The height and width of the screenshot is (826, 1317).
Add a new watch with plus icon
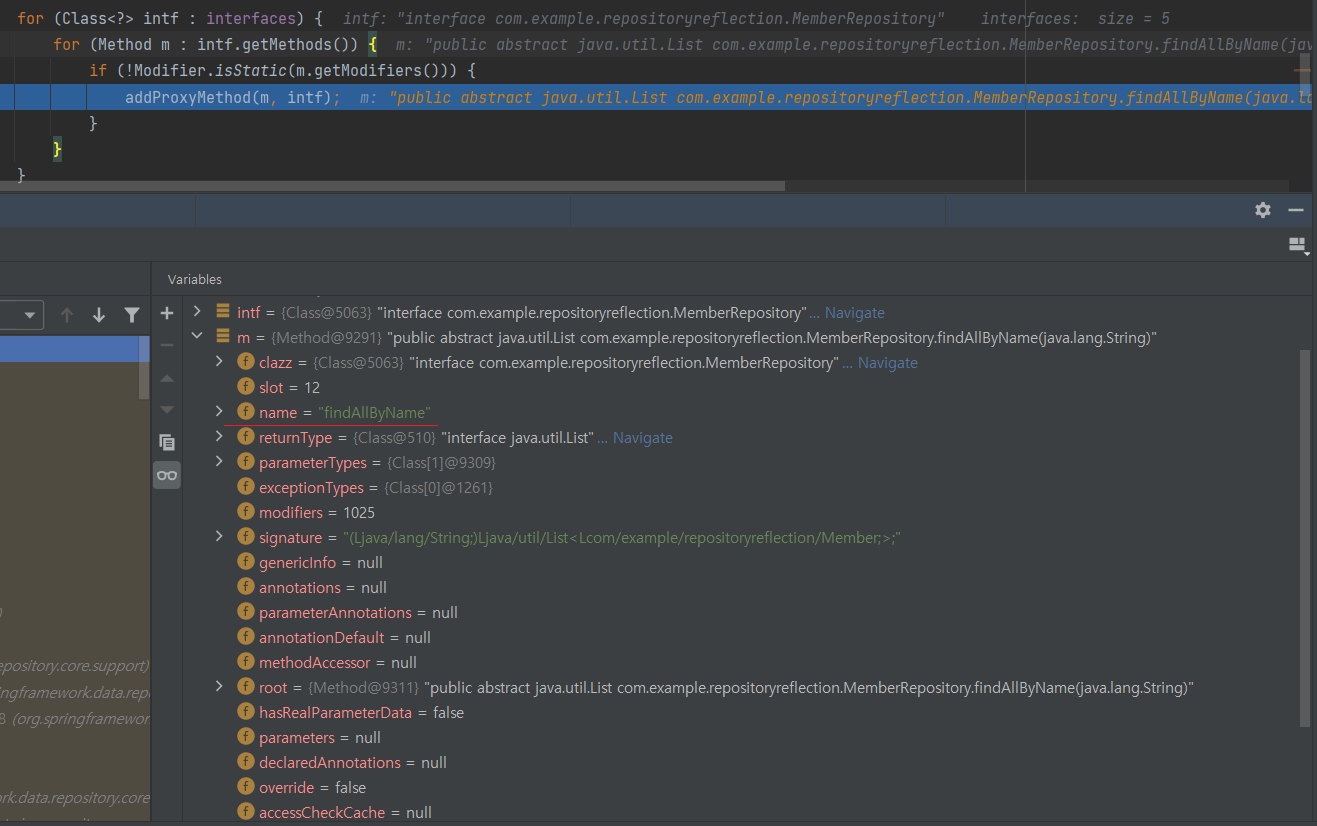[167, 313]
